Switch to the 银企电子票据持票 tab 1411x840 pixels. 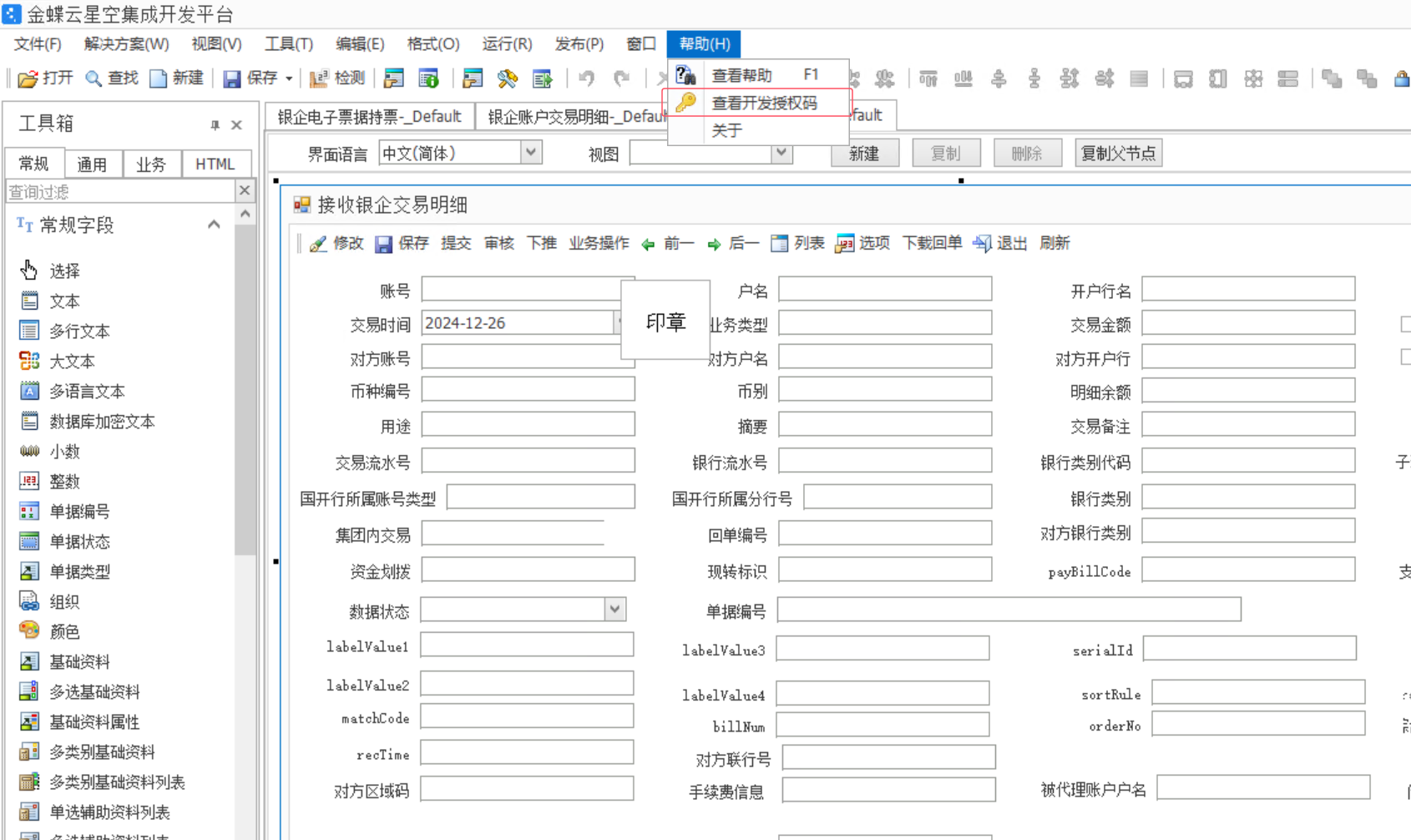(x=371, y=116)
